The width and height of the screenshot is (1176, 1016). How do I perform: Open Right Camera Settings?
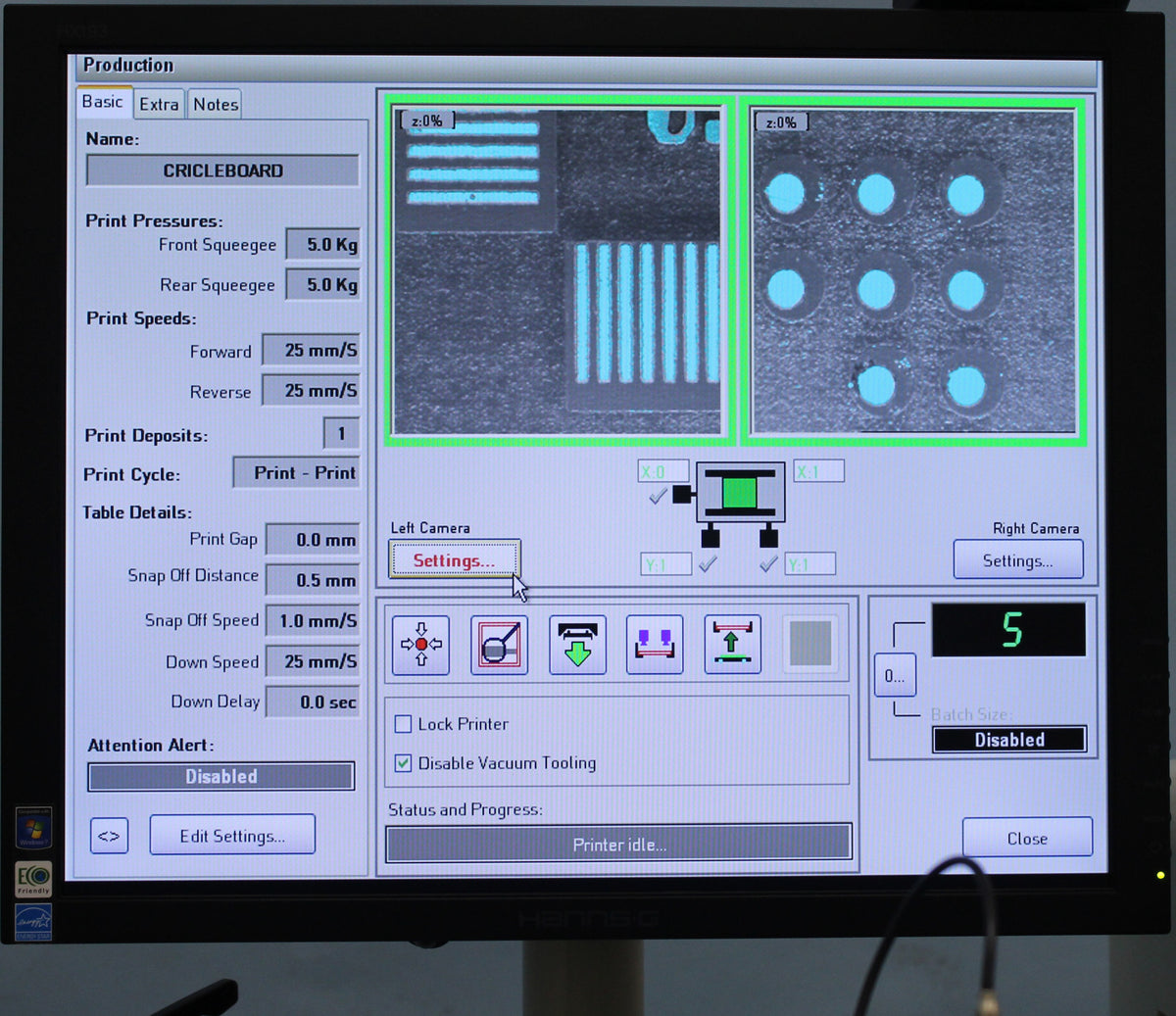point(1017,560)
